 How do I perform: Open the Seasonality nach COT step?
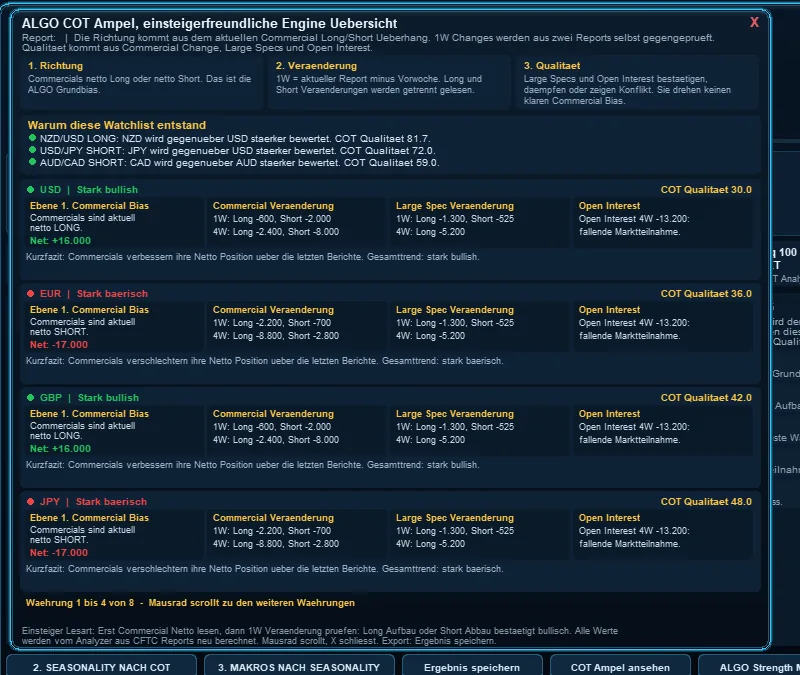tap(101, 666)
